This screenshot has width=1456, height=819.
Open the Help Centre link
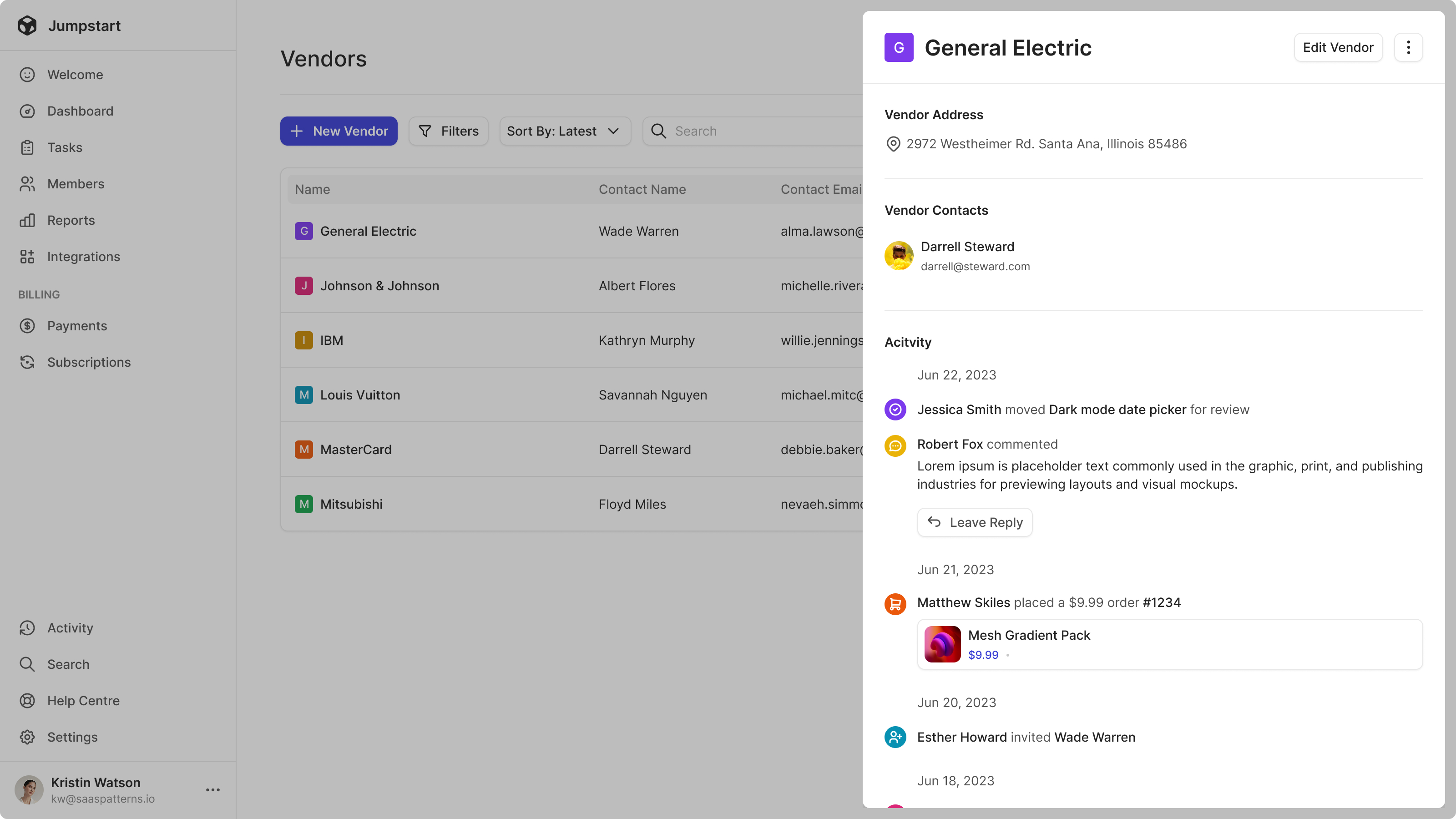[x=83, y=701]
